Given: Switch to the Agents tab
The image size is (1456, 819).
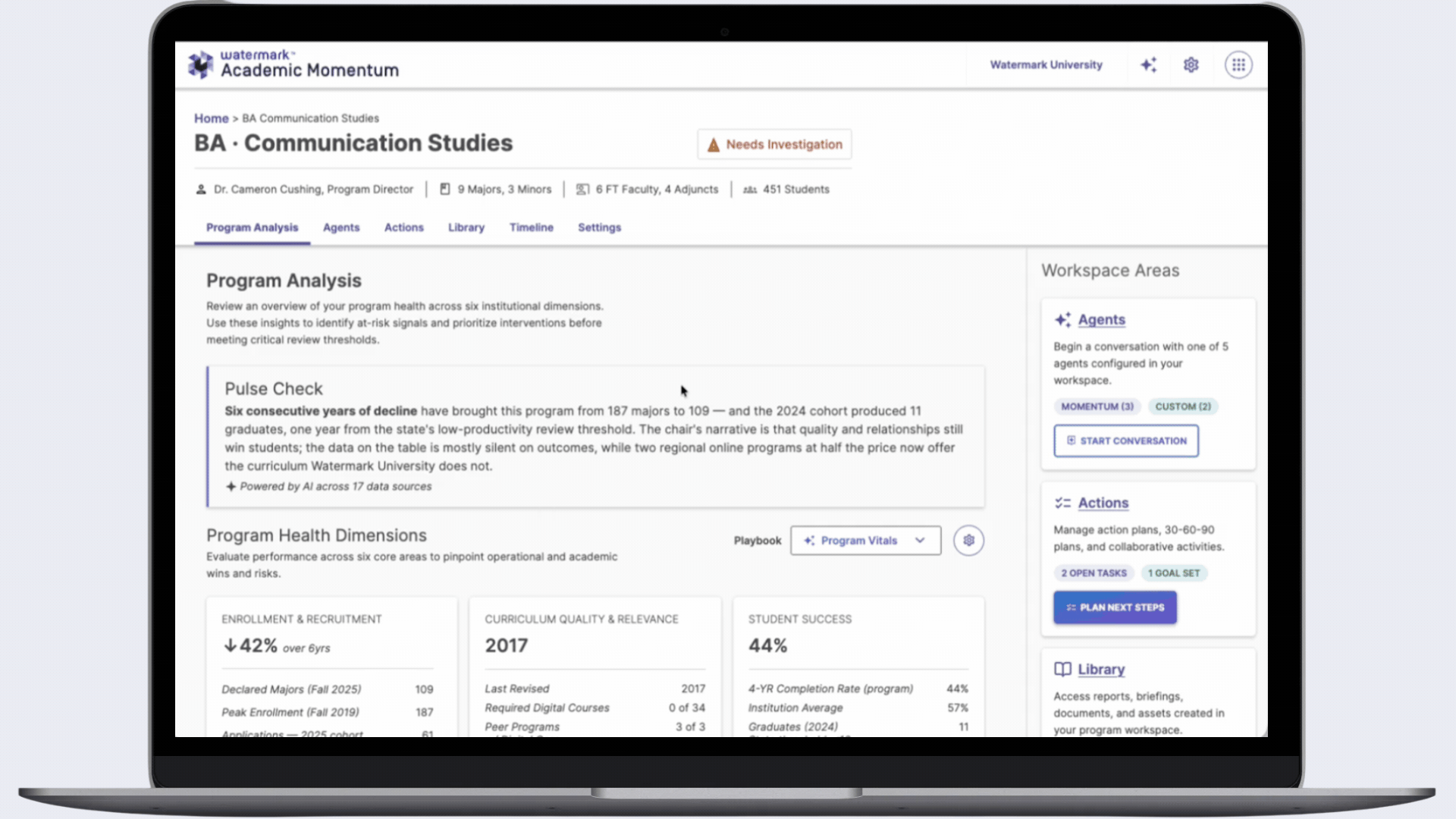Looking at the screenshot, I should point(341,227).
